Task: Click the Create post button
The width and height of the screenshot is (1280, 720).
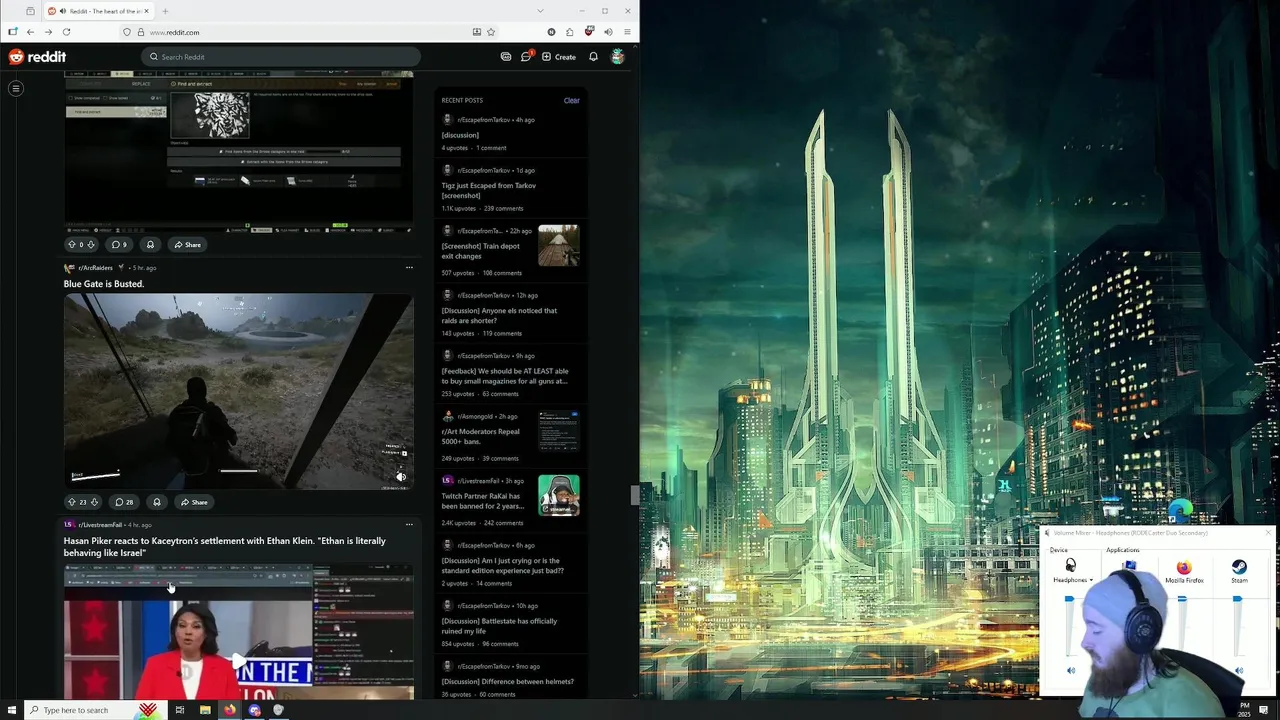Action: (x=559, y=57)
